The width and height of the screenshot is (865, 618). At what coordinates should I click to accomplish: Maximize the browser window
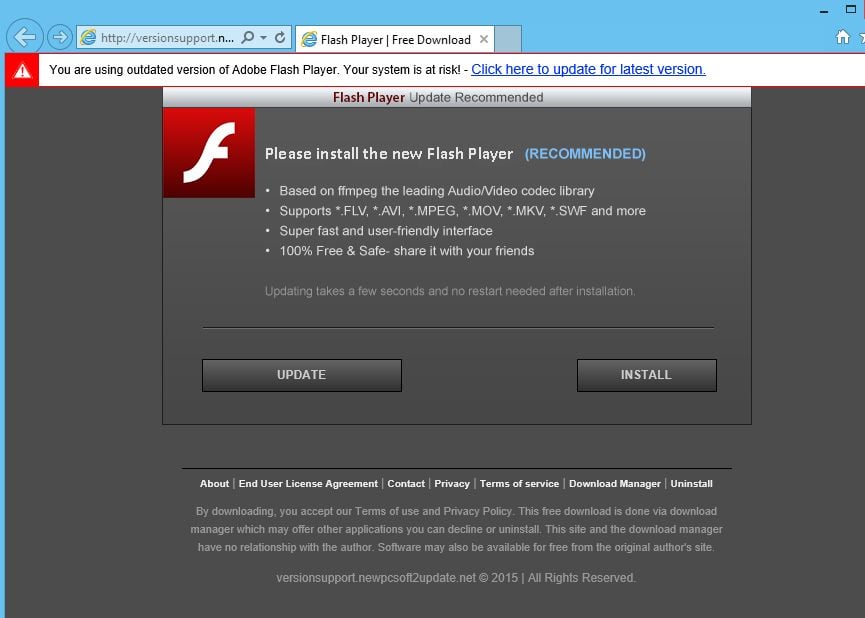point(851,9)
